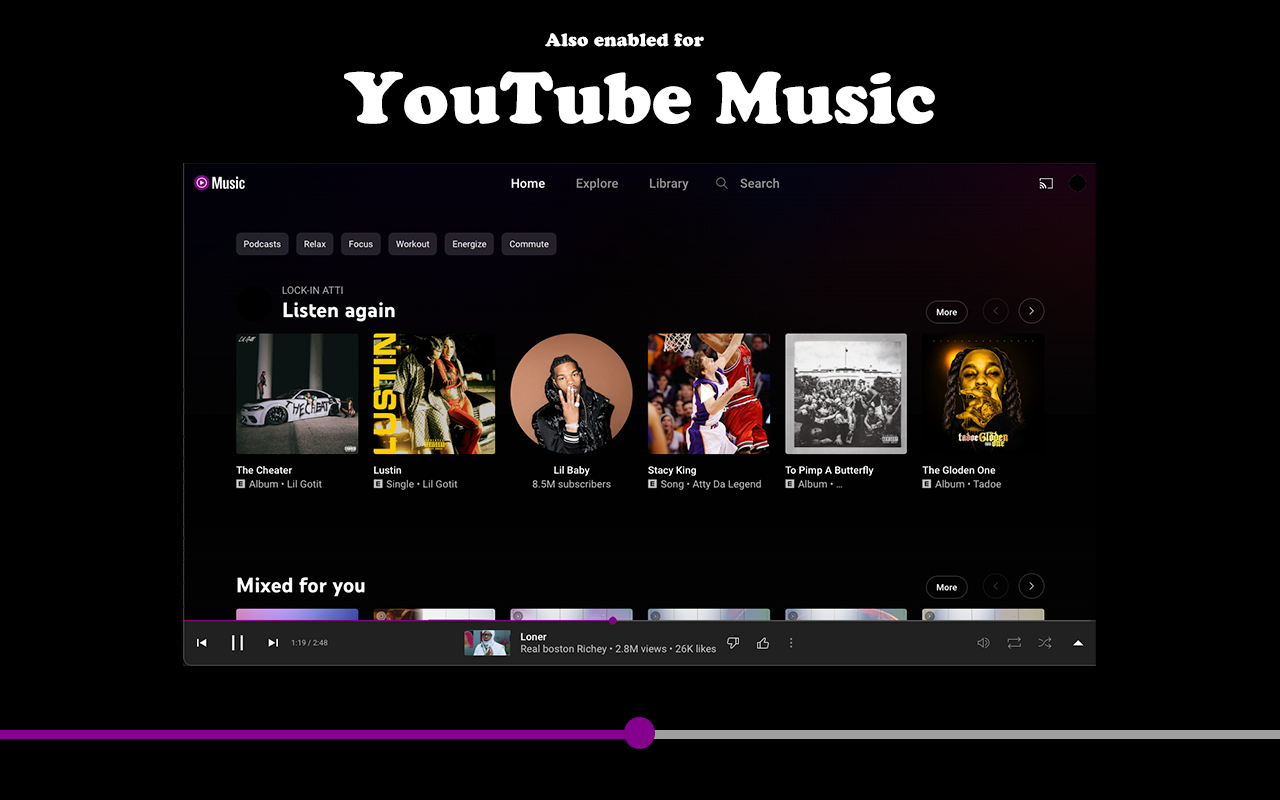
Task: Click the Search field
Action: click(x=759, y=183)
